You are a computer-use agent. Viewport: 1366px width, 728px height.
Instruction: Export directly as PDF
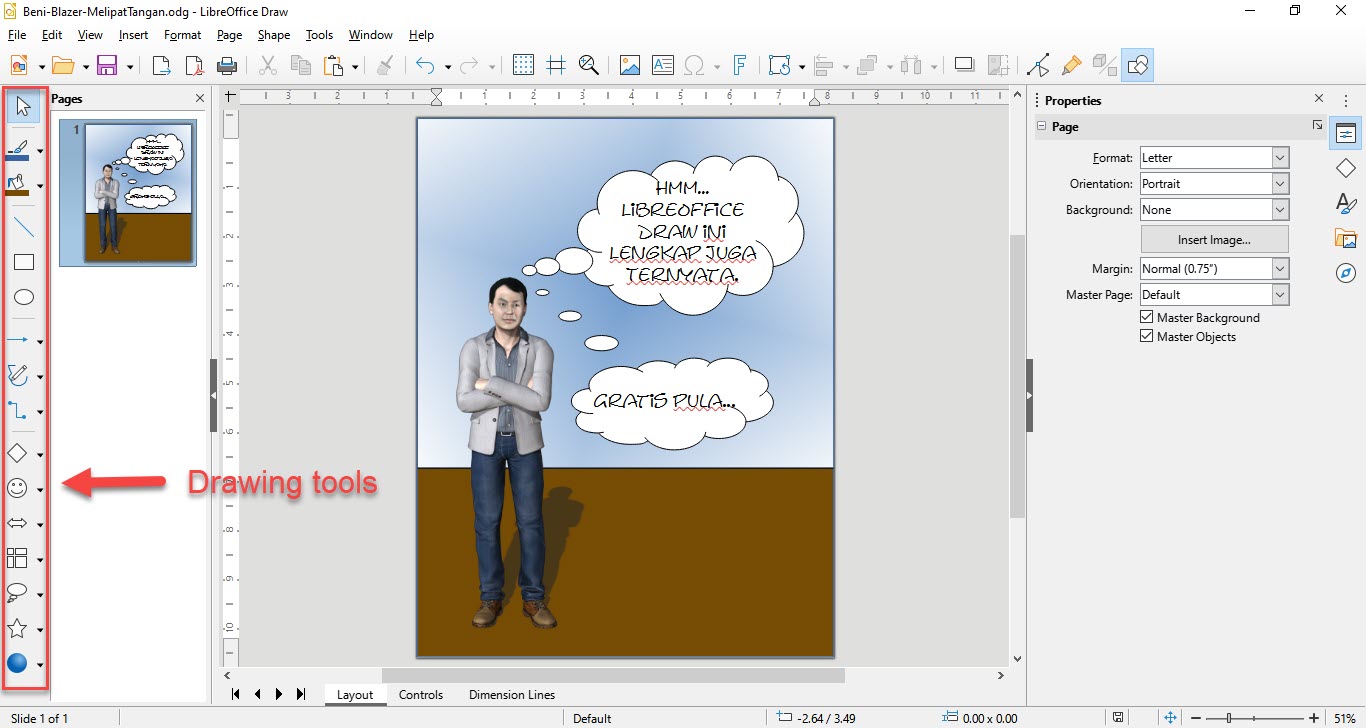click(x=195, y=66)
